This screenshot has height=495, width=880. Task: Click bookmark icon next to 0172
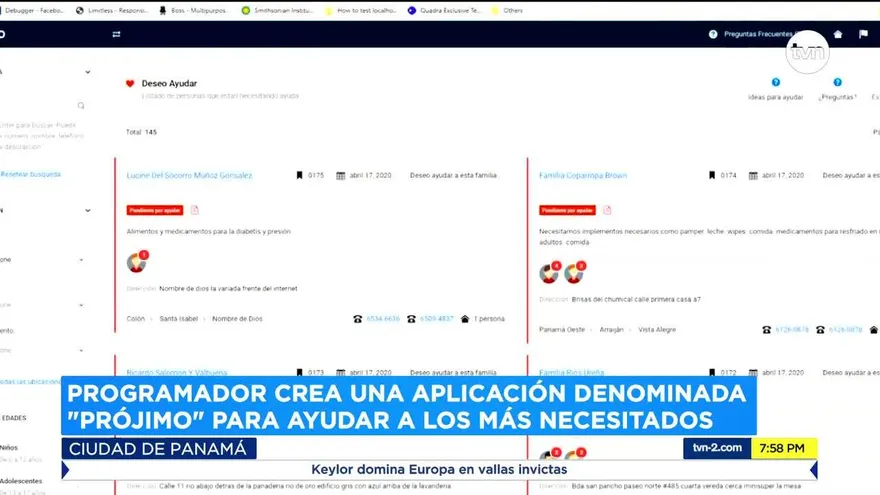pyautogui.click(x=712, y=372)
